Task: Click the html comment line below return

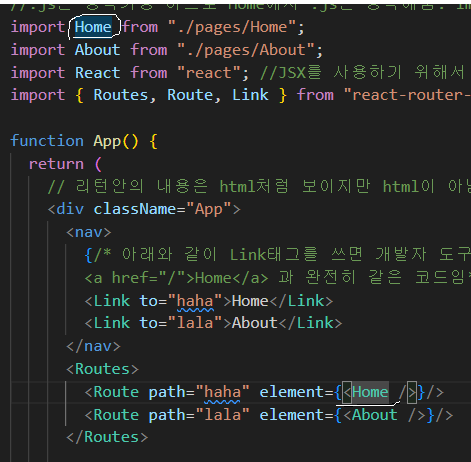Action: pyautogui.click(x=259, y=186)
